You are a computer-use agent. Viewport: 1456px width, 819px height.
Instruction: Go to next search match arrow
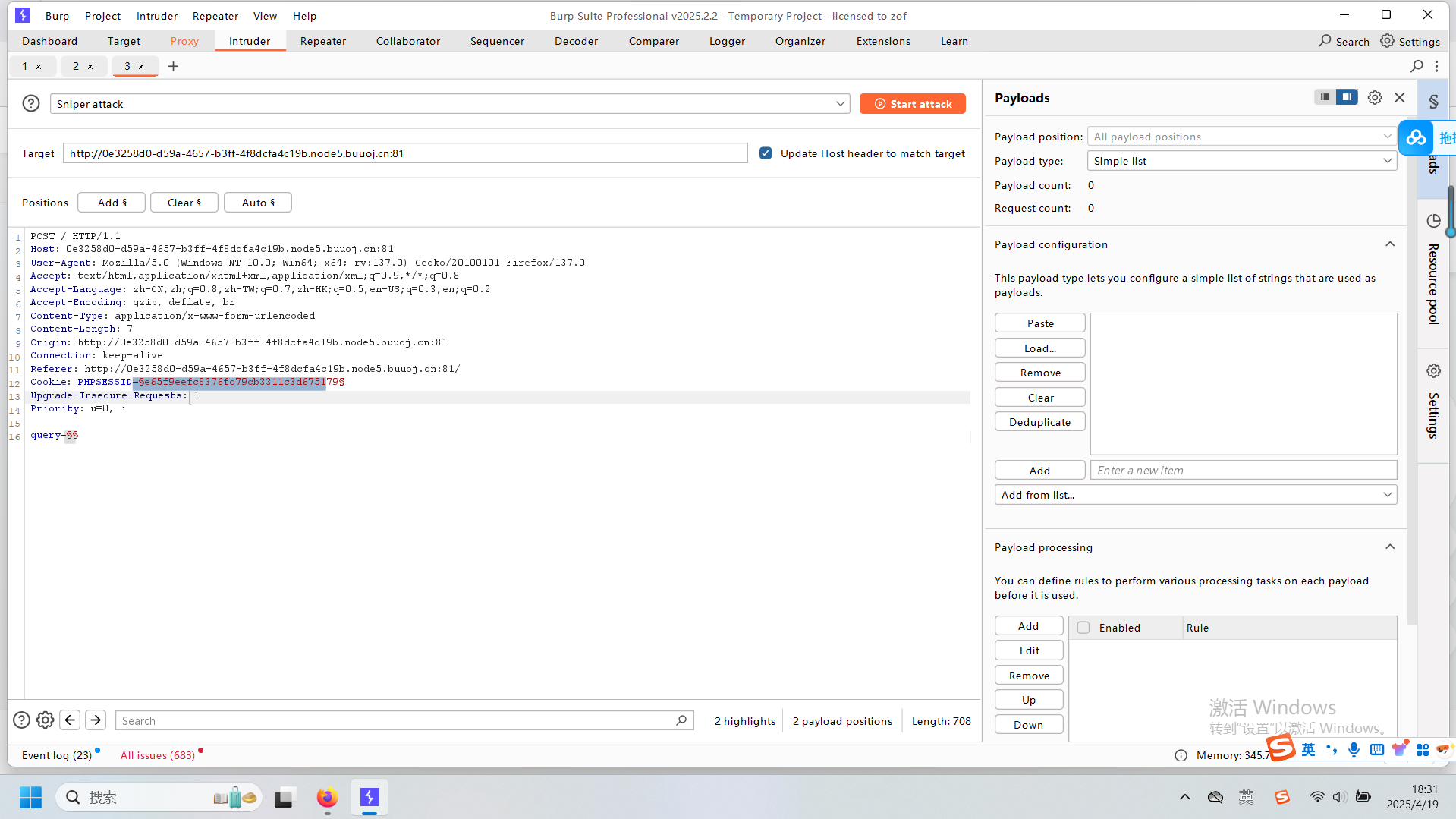tap(96, 720)
